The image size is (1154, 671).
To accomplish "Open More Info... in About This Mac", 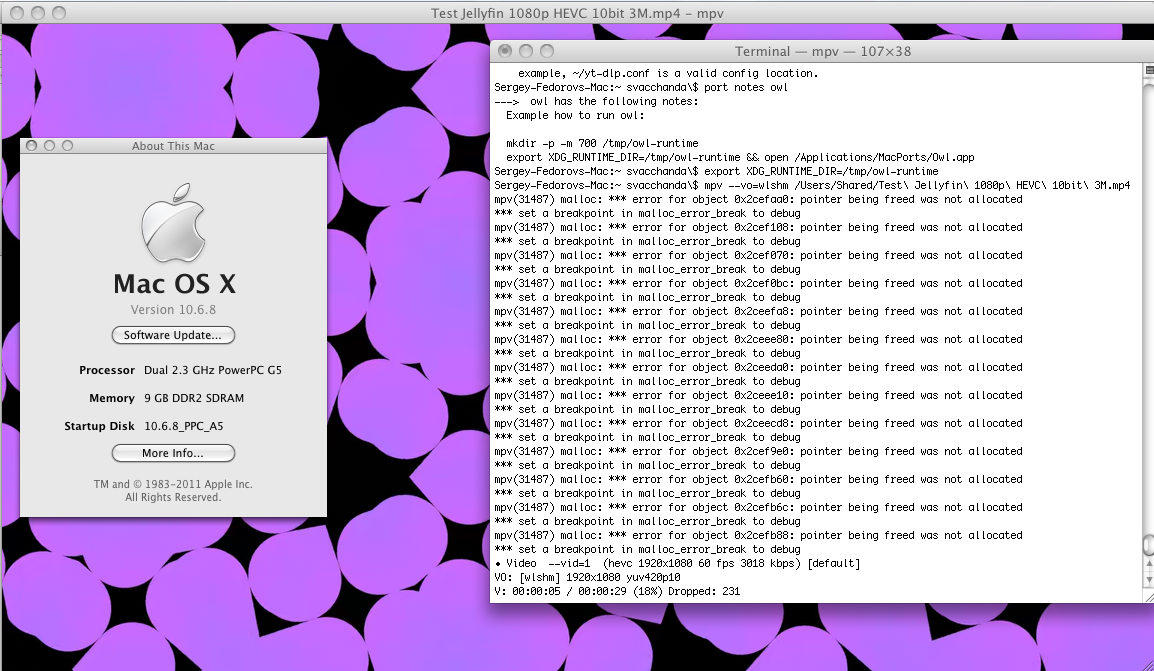I will coord(173,453).
